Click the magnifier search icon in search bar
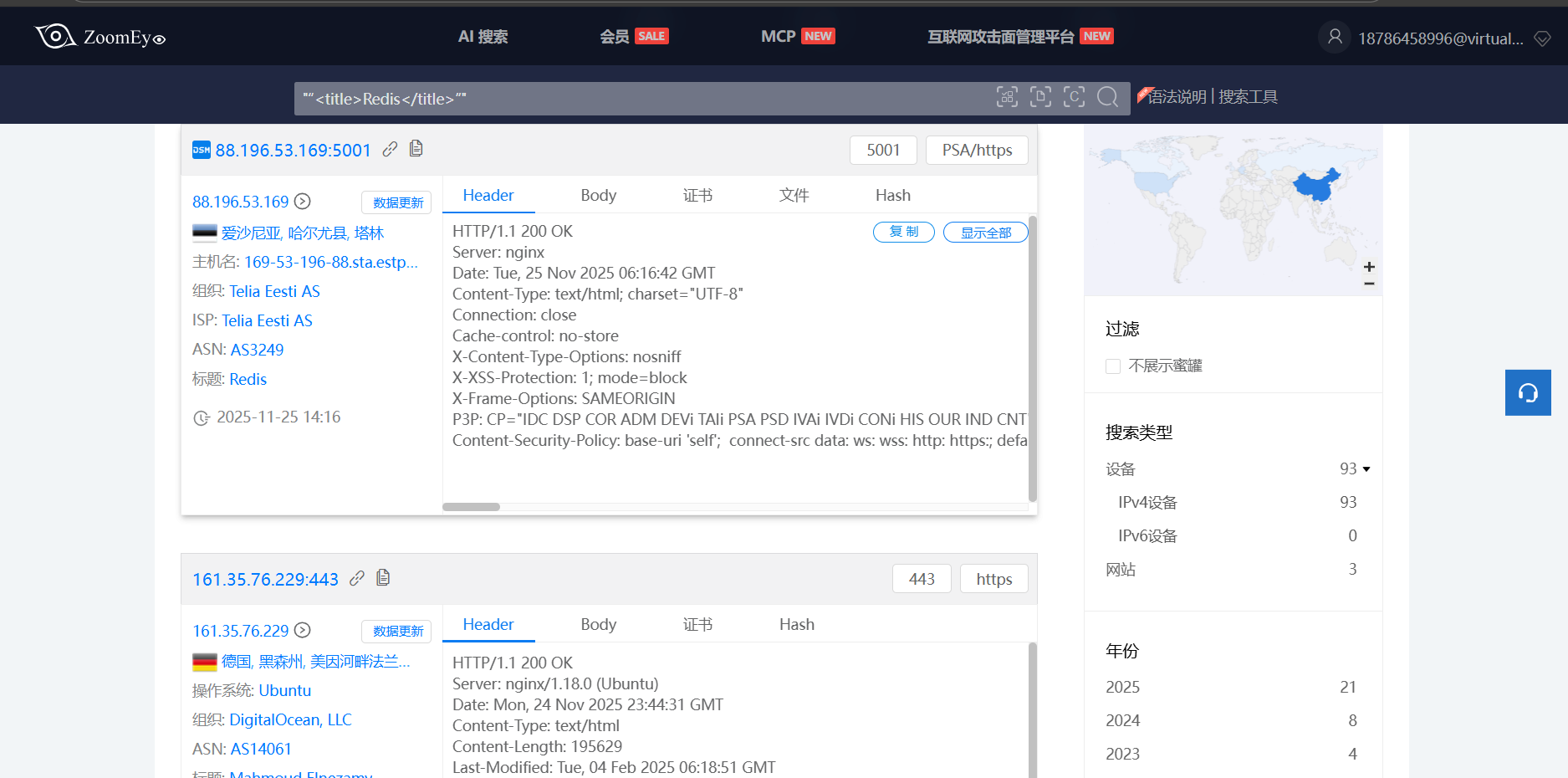The height and width of the screenshot is (778, 1568). point(1107,97)
